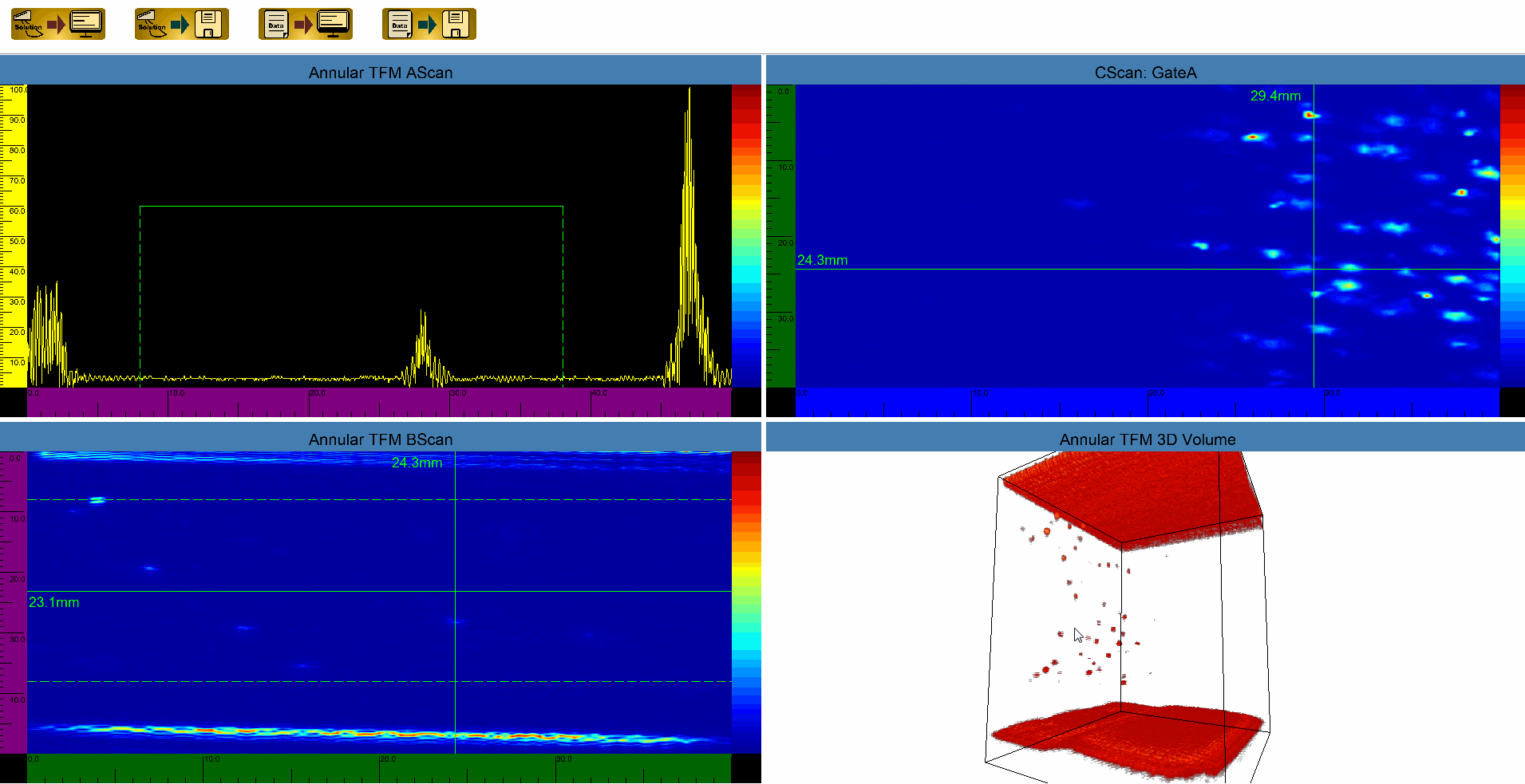Image resolution: width=1525 pixels, height=784 pixels.
Task: Click the BScan green horizontal ruler
Action: [379, 769]
